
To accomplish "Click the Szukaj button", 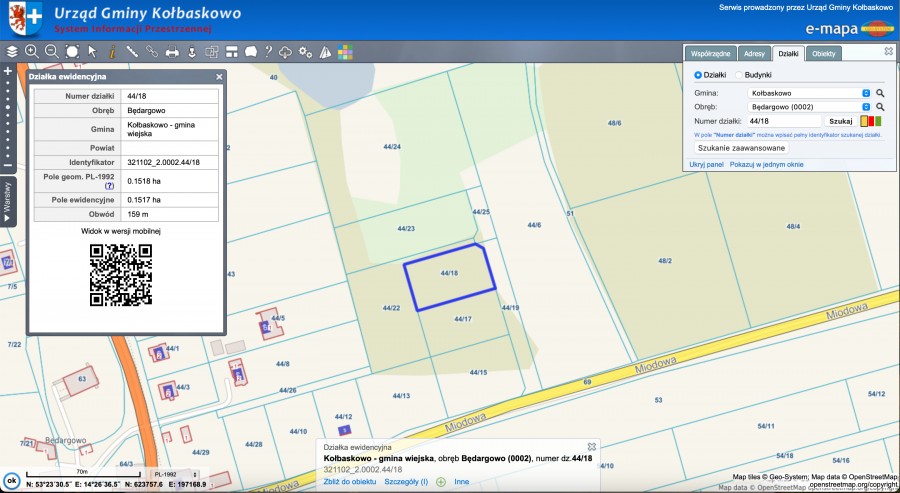I will (841, 120).
